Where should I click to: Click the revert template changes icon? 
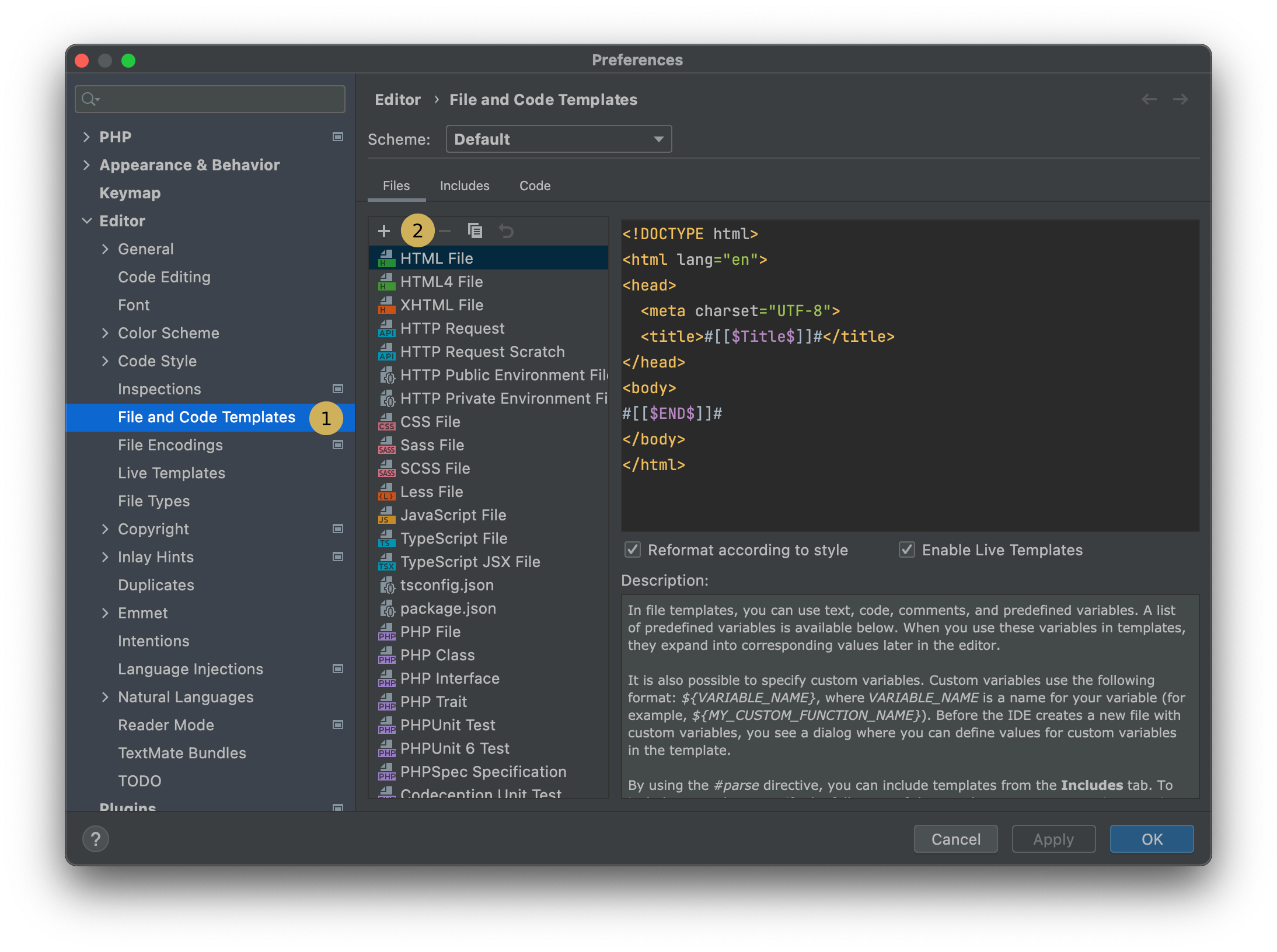click(x=507, y=231)
